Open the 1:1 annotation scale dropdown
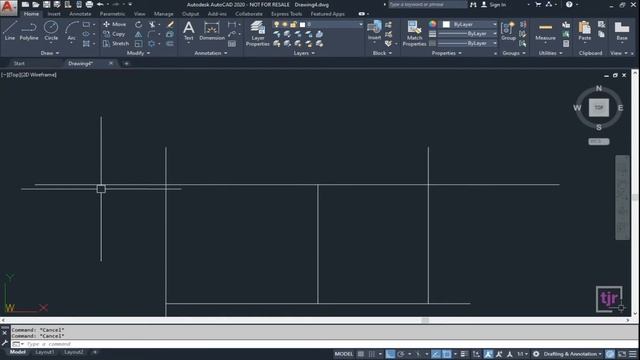This screenshot has width=640, height=360. click(523, 354)
